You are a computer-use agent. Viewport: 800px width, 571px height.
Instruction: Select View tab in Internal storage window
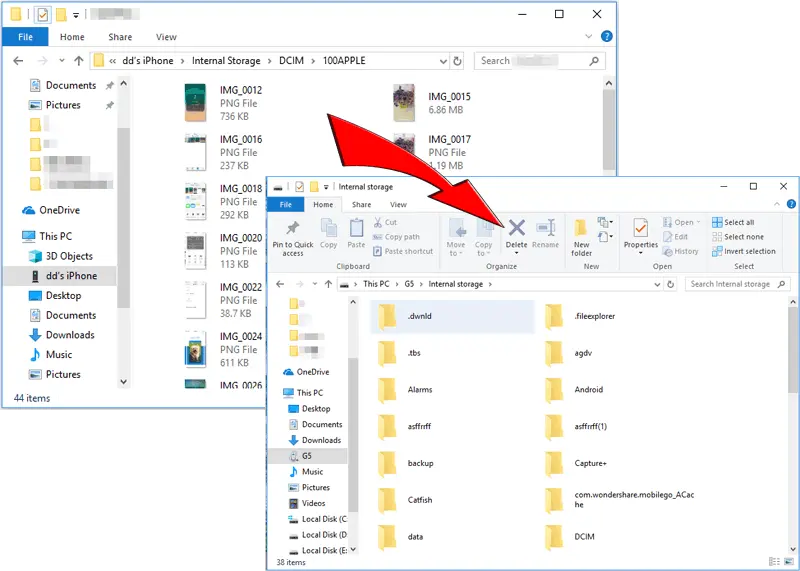(398, 205)
